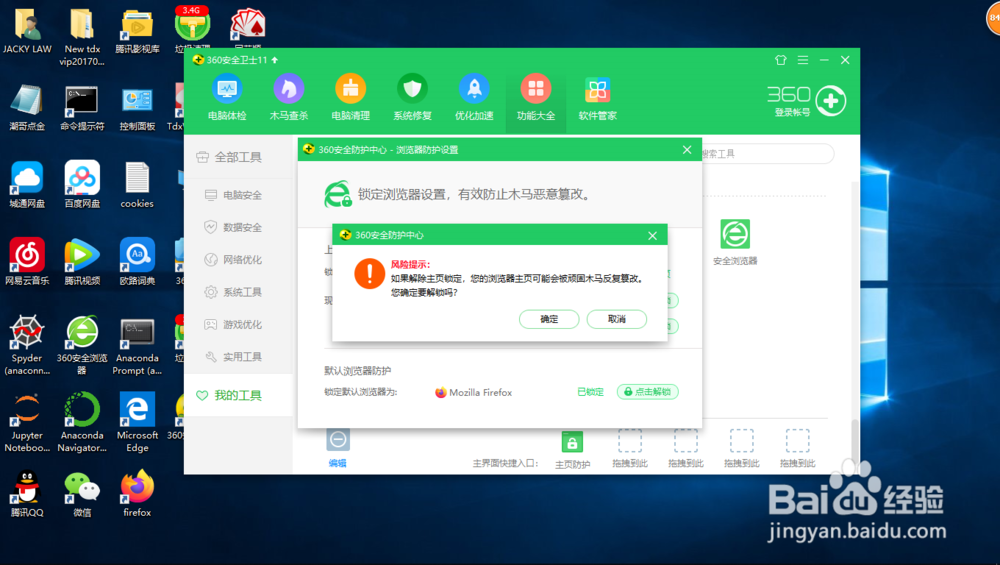Open 城通网盘 desktop icon

pyautogui.click(x=27, y=185)
